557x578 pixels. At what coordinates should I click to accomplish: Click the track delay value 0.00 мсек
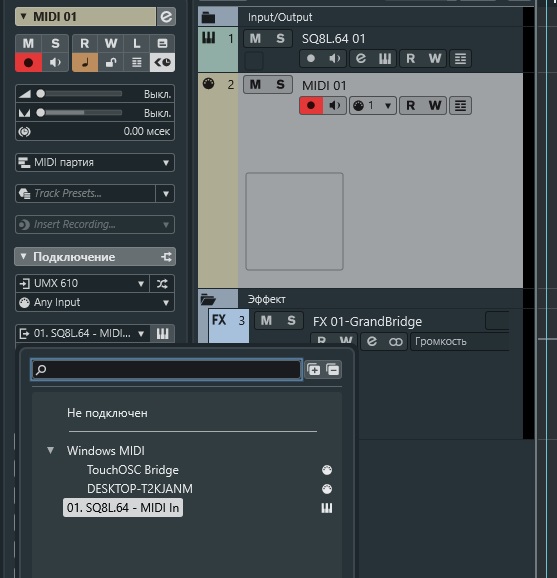[x=147, y=131]
